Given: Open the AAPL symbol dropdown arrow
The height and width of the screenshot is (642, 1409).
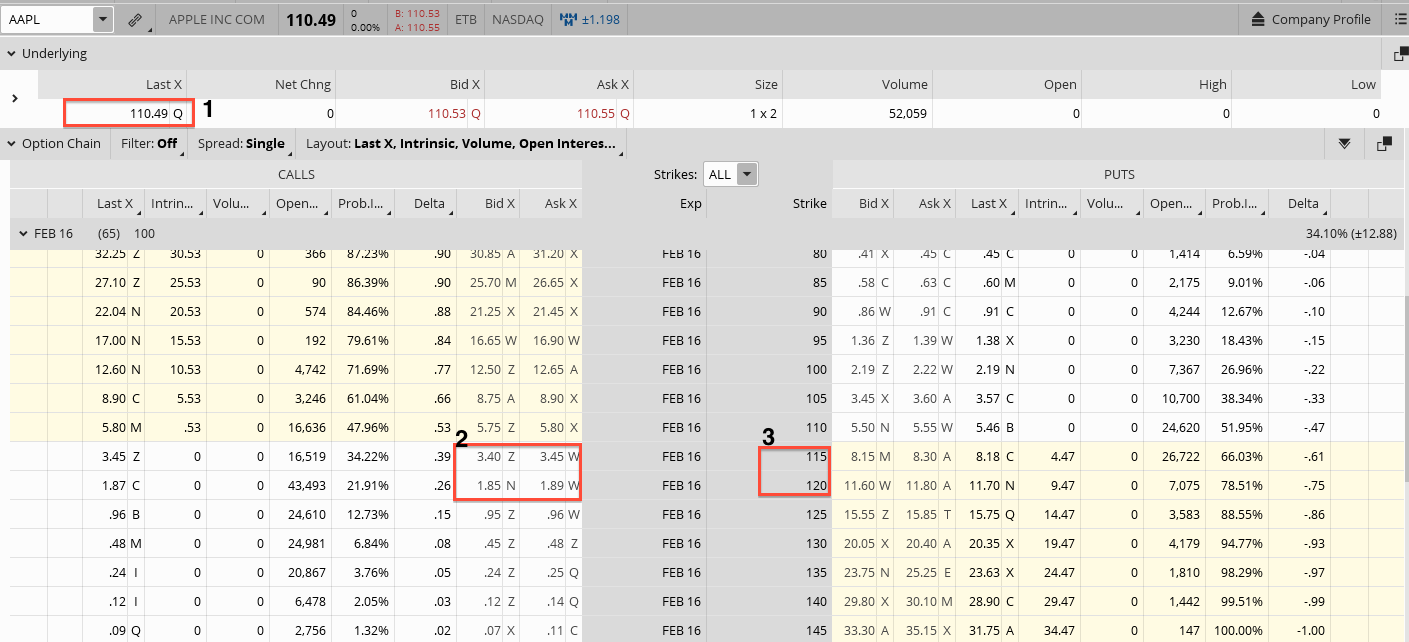Looking at the screenshot, I should pos(102,19).
